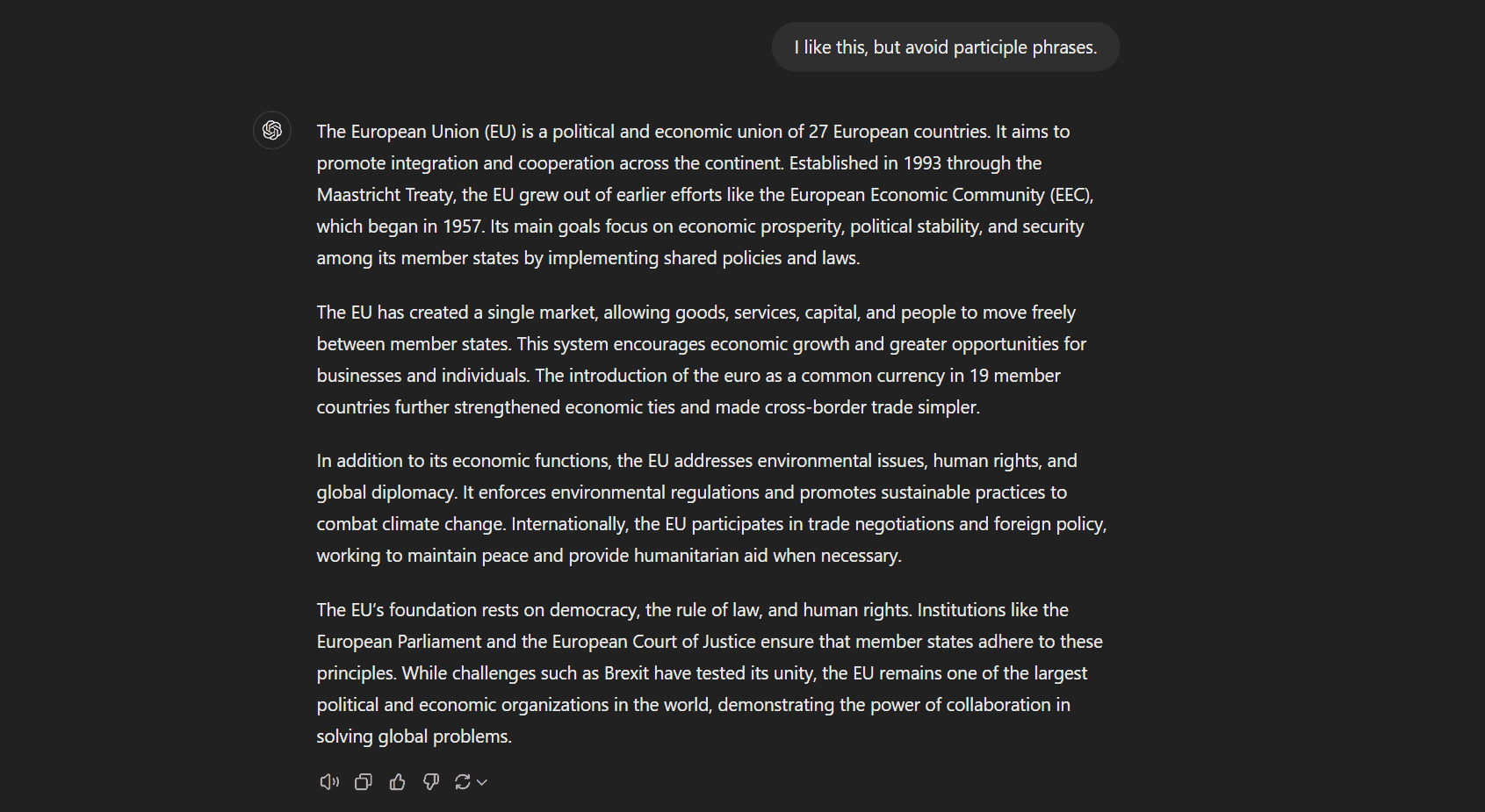Copy the response to clipboard
1485x812 pixels.
[x=363, y=782]
